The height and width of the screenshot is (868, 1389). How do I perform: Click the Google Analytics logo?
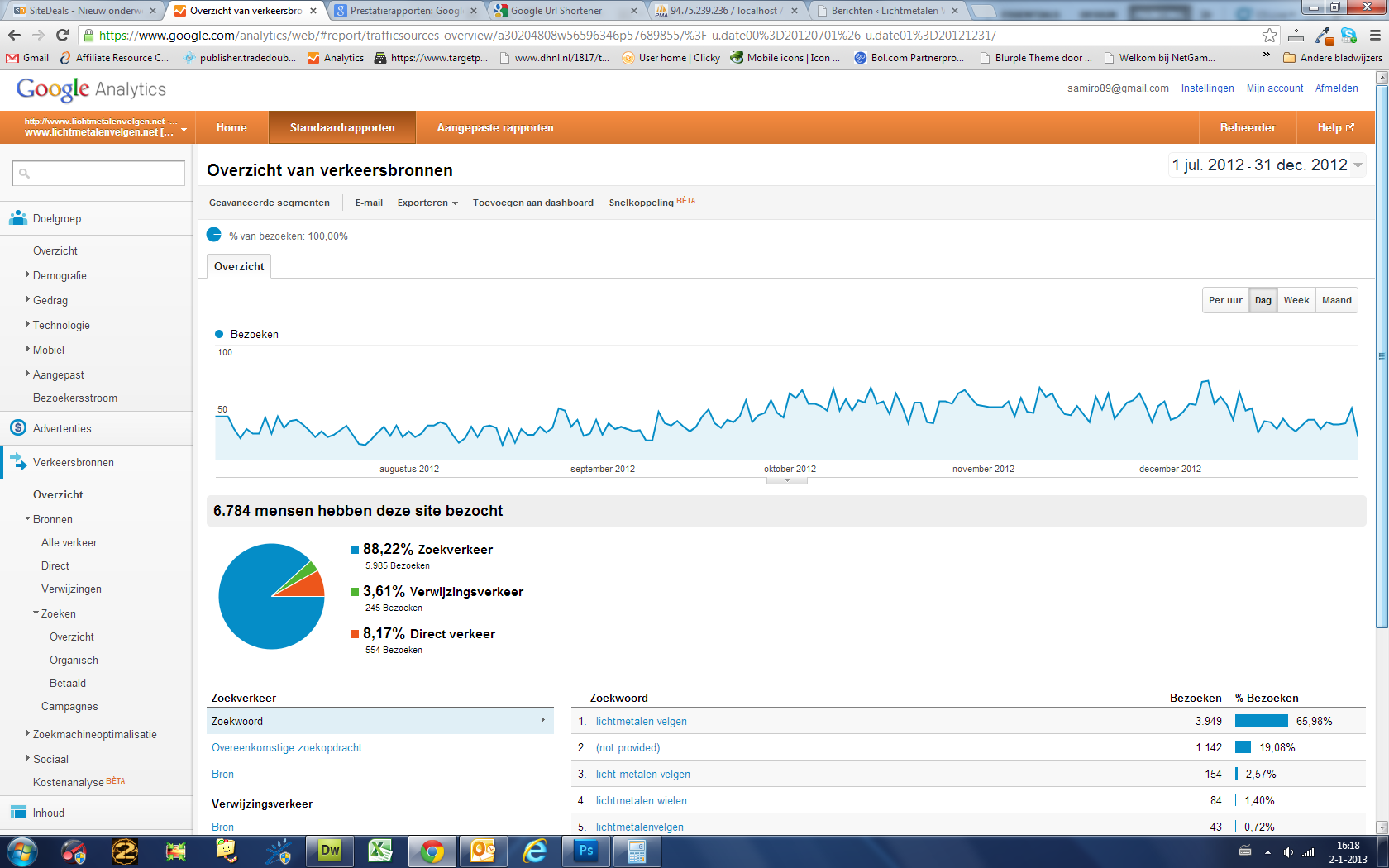pos(91,89)
